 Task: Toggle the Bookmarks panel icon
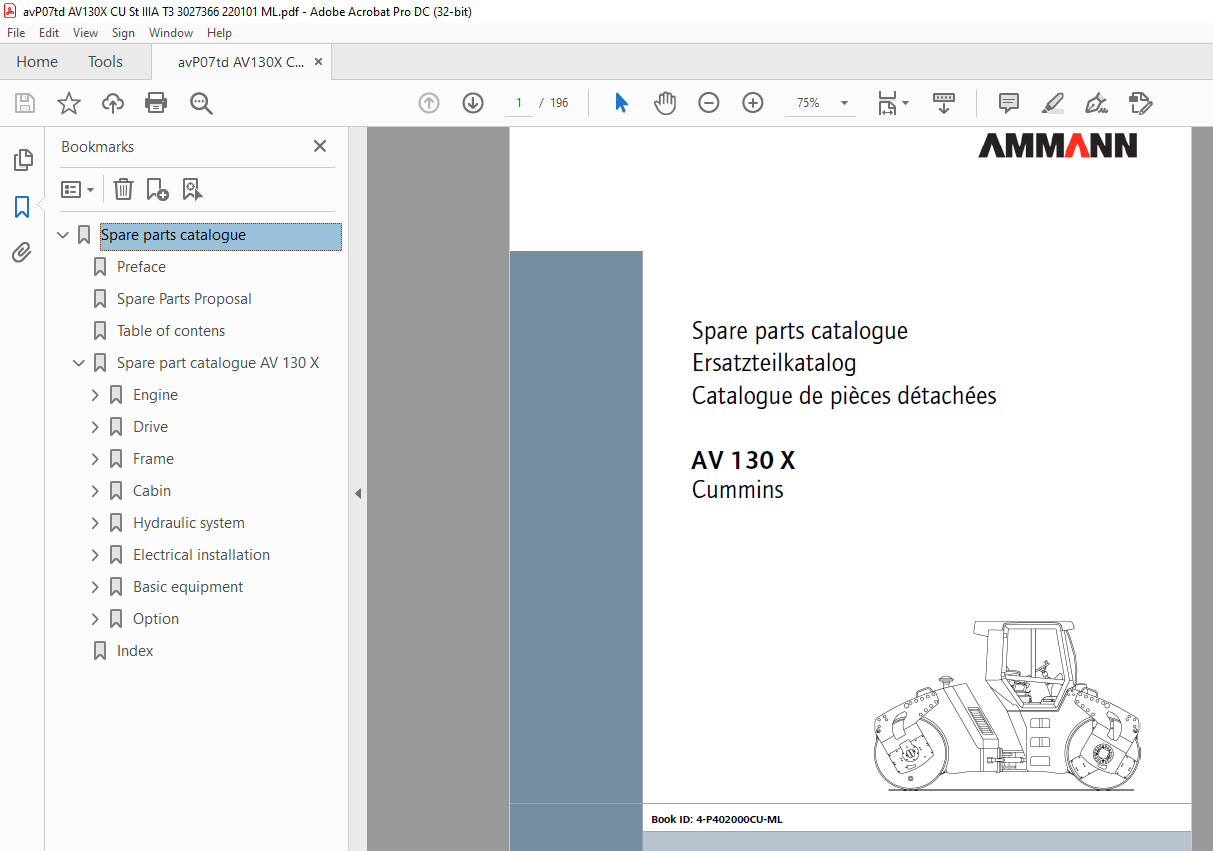tap(22, 207)
